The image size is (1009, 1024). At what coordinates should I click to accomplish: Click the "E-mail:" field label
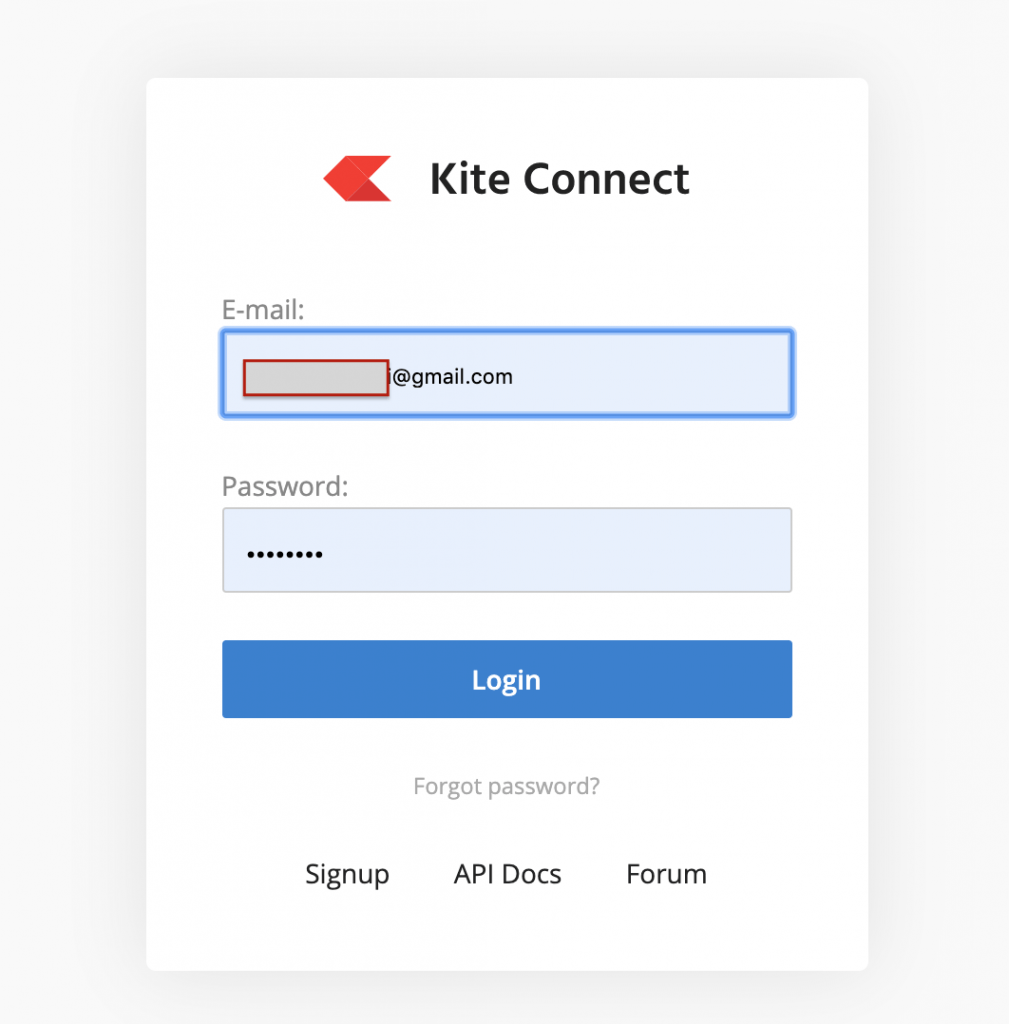263,310
